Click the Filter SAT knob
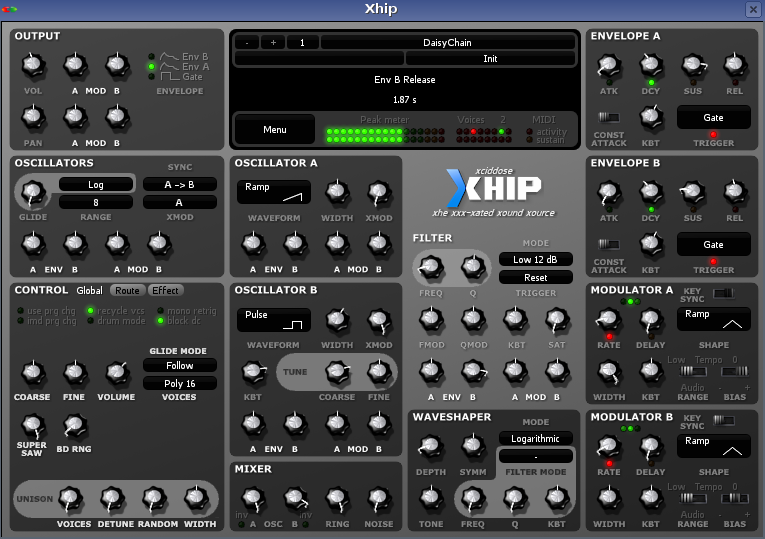 557,319
